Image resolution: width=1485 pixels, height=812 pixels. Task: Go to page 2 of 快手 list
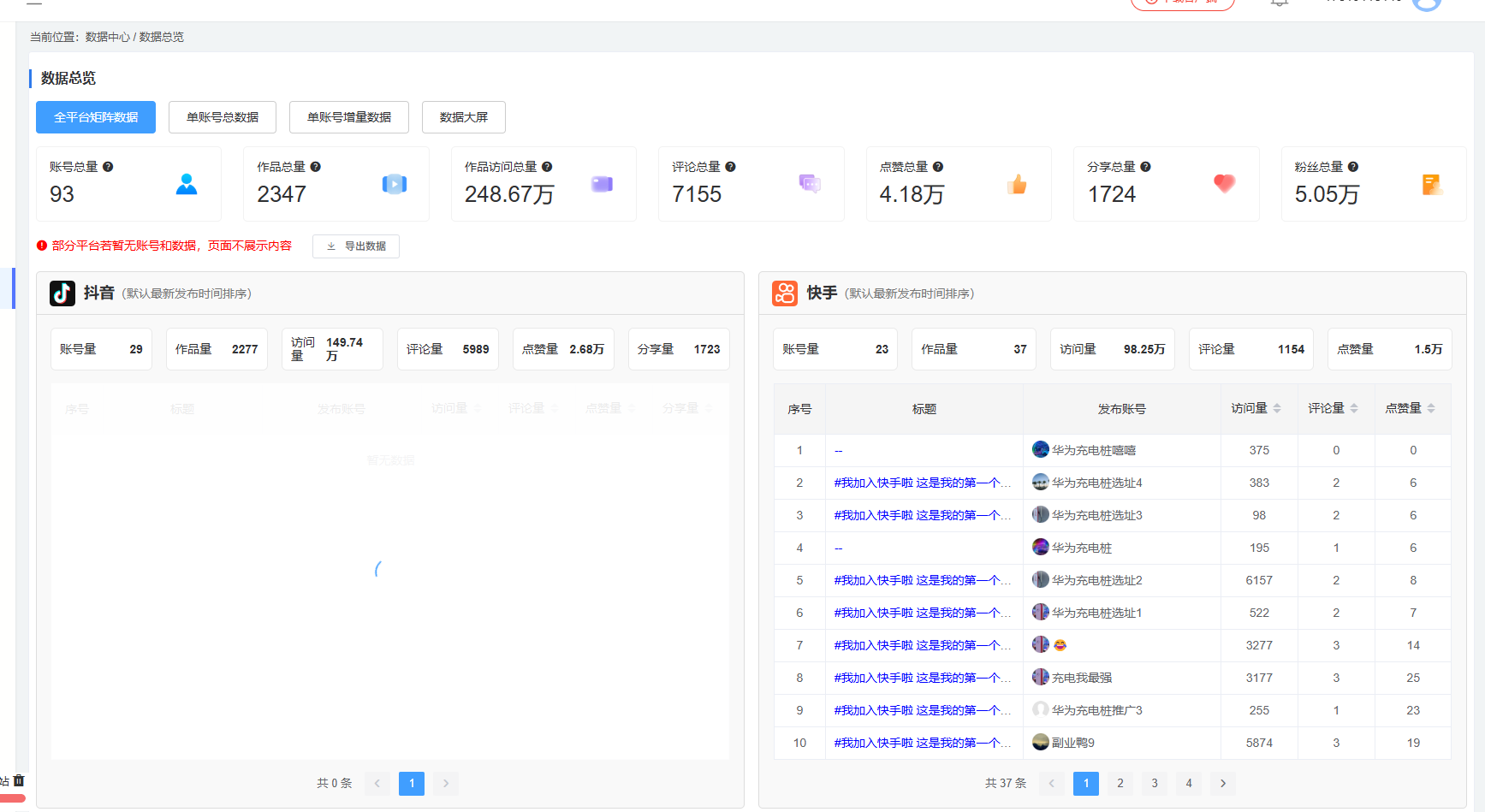(1120, 783)
